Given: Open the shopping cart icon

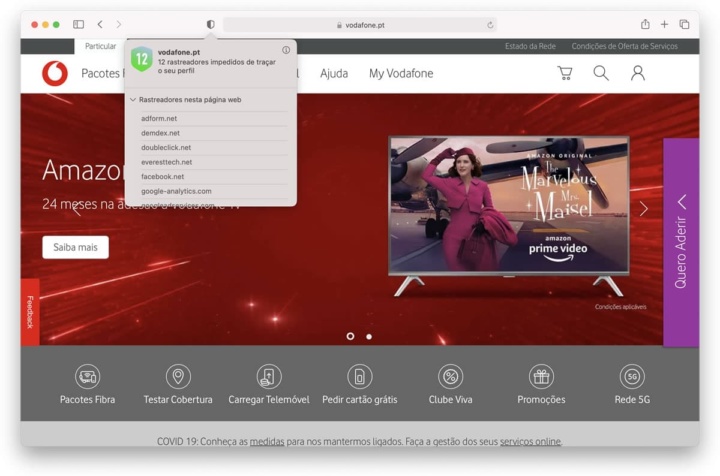Looking at the screenshot, I should (565, 73).
